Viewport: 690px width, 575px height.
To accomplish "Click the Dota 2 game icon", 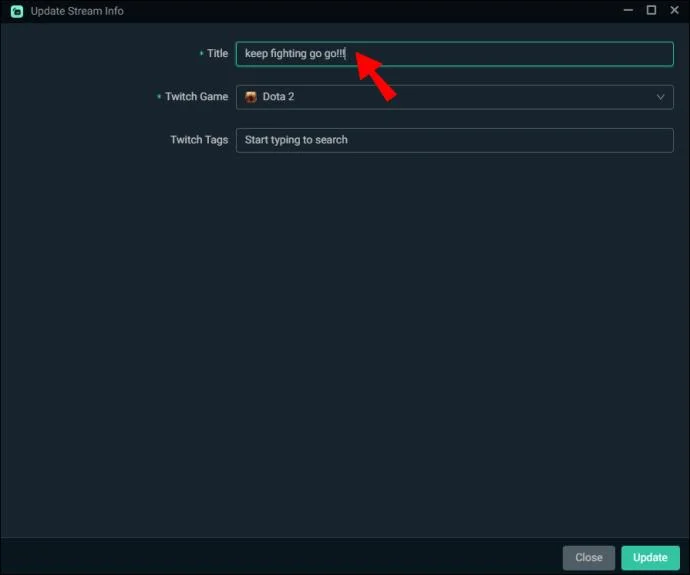I will [251, 97].
